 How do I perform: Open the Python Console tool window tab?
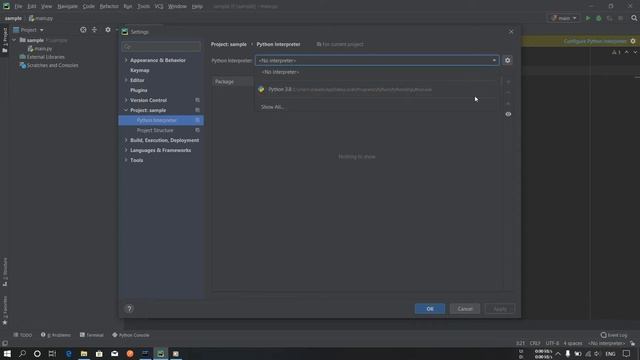click(131, 335)
